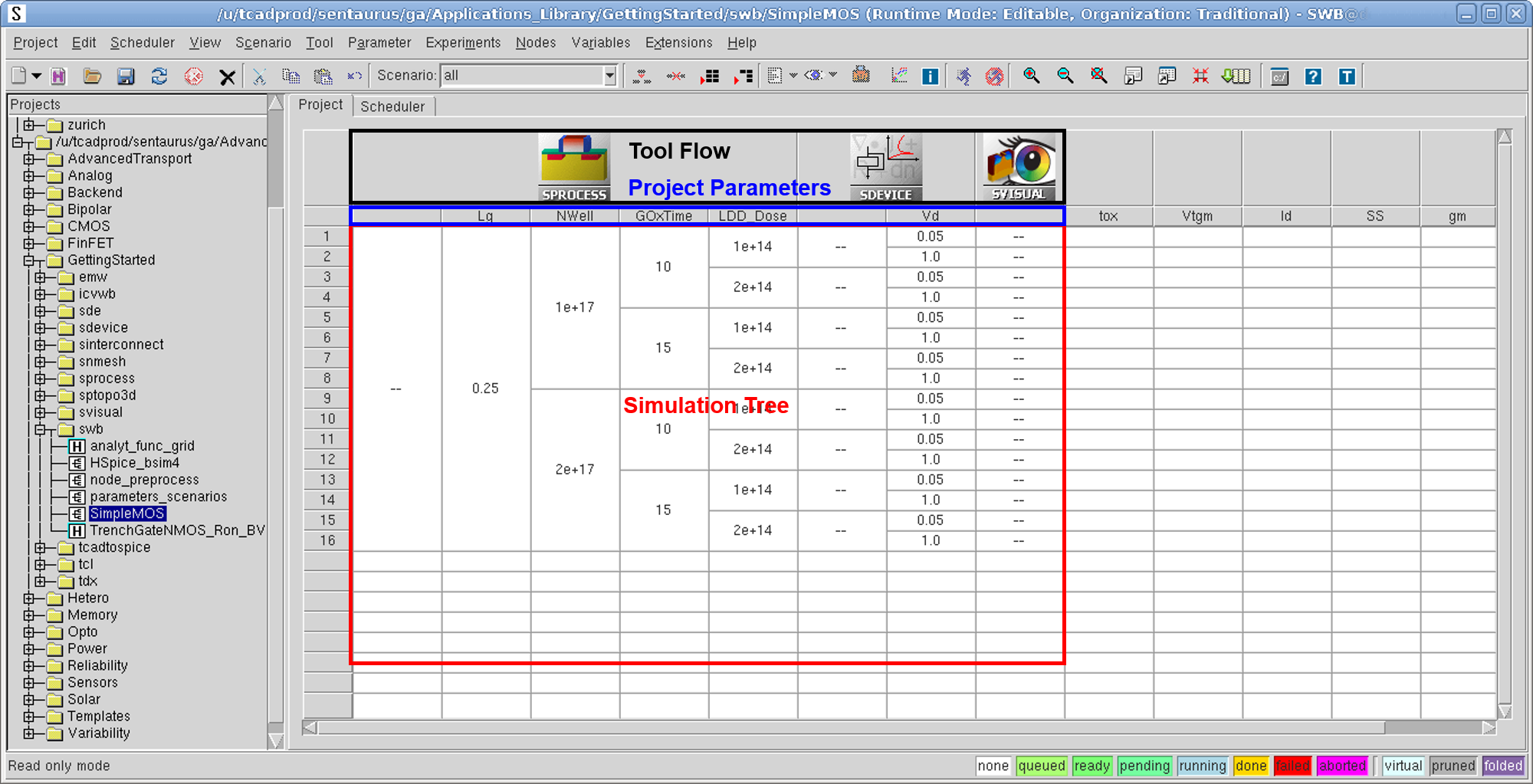Click the NWell column header
1533x784 pixels.
point(575,216)
